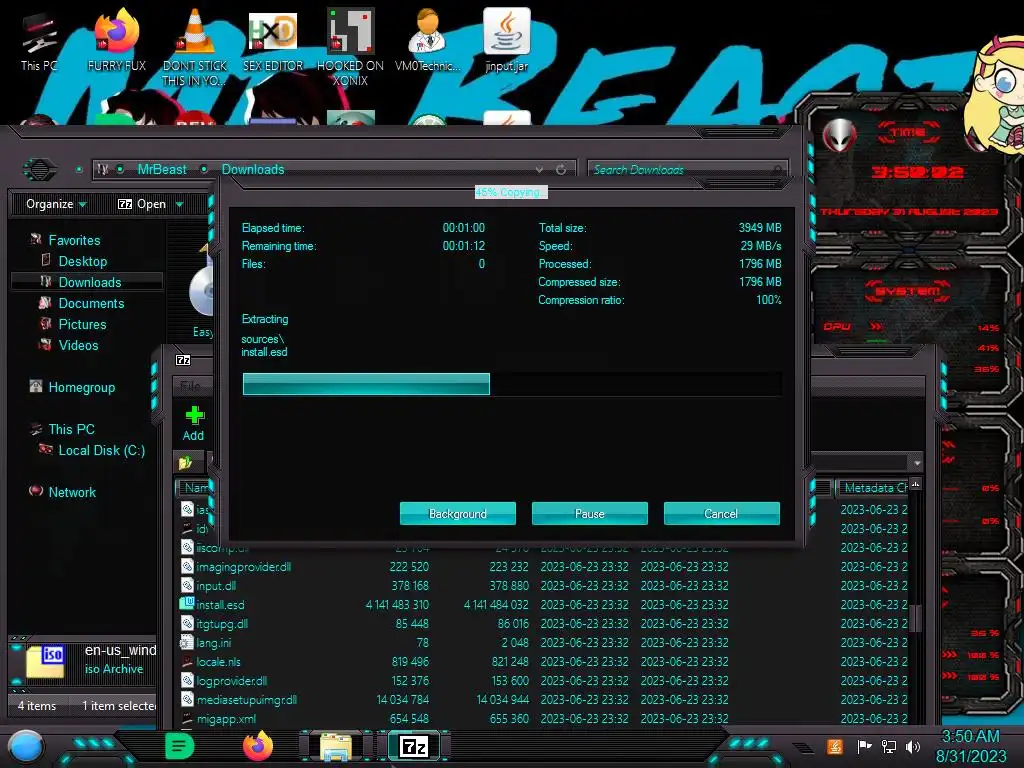Select input.dll row
The height and width of the screenshot is (768, 1024).
click(x=543, y=585)
